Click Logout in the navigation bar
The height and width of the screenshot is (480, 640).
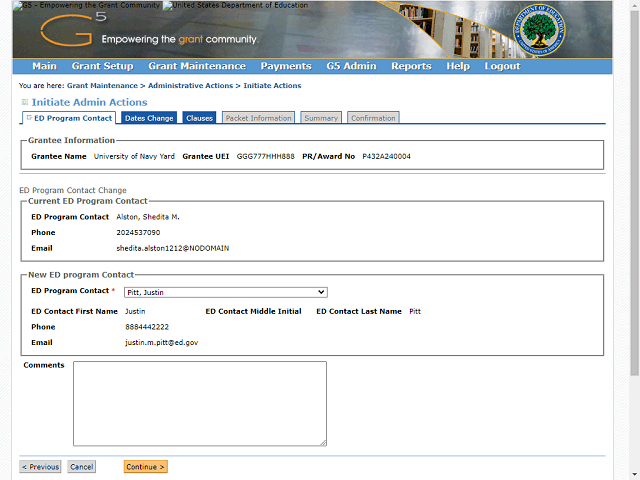pos(502,66)
